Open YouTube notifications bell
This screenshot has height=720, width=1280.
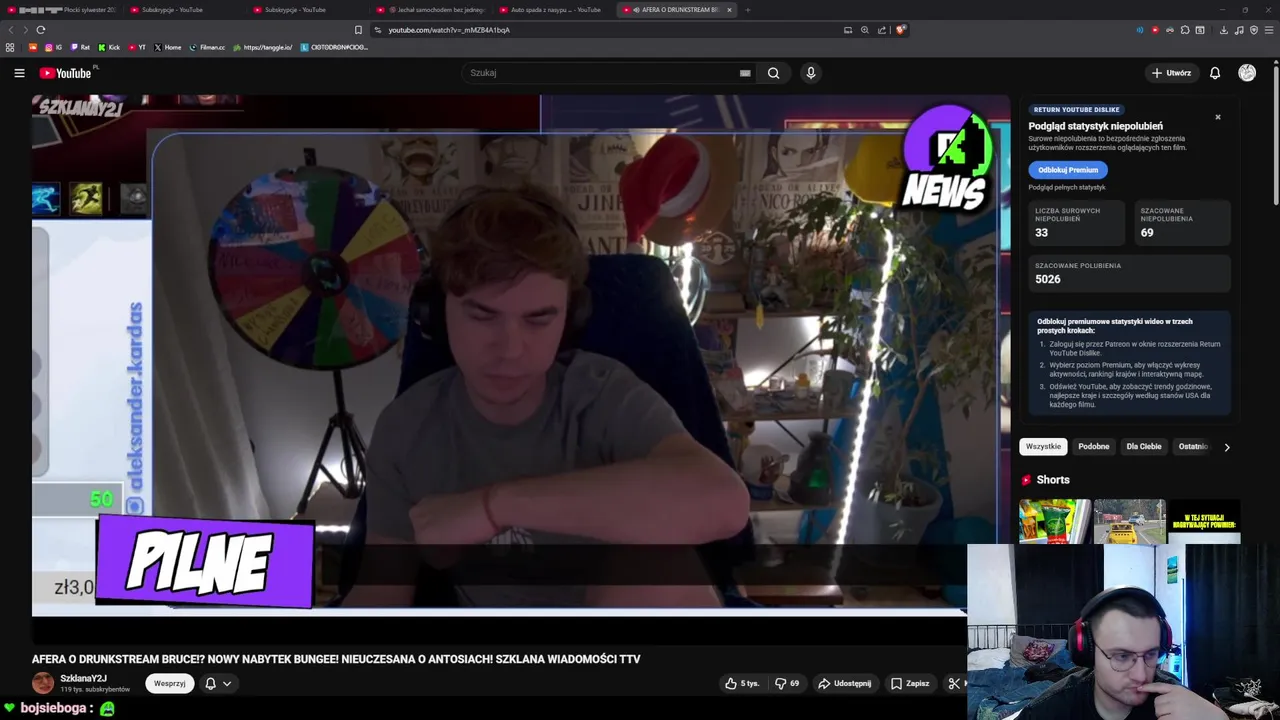tap(1215, 73)
